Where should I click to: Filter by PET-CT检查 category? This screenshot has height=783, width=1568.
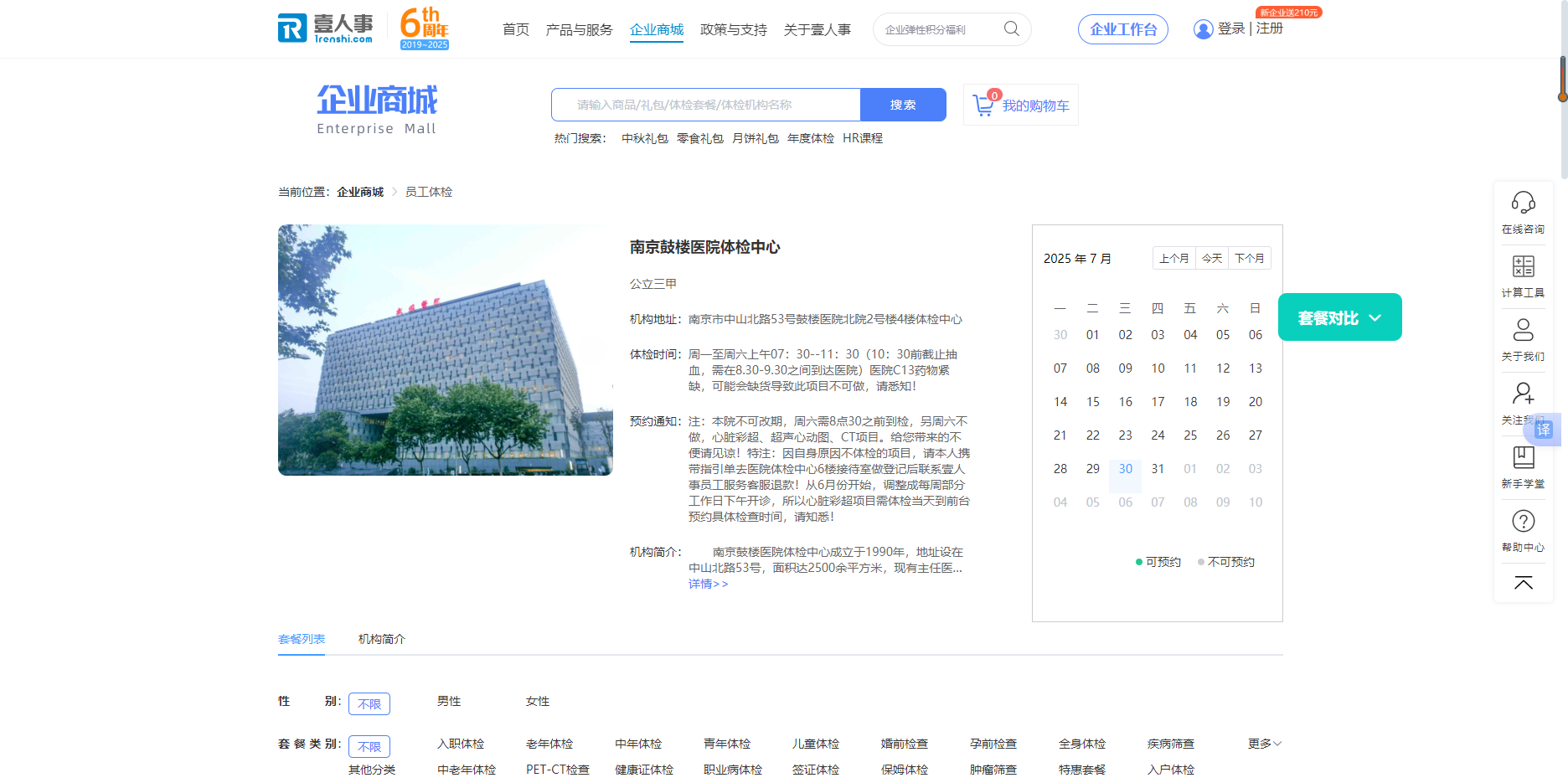pyautogui.click(x=558, y=770)
